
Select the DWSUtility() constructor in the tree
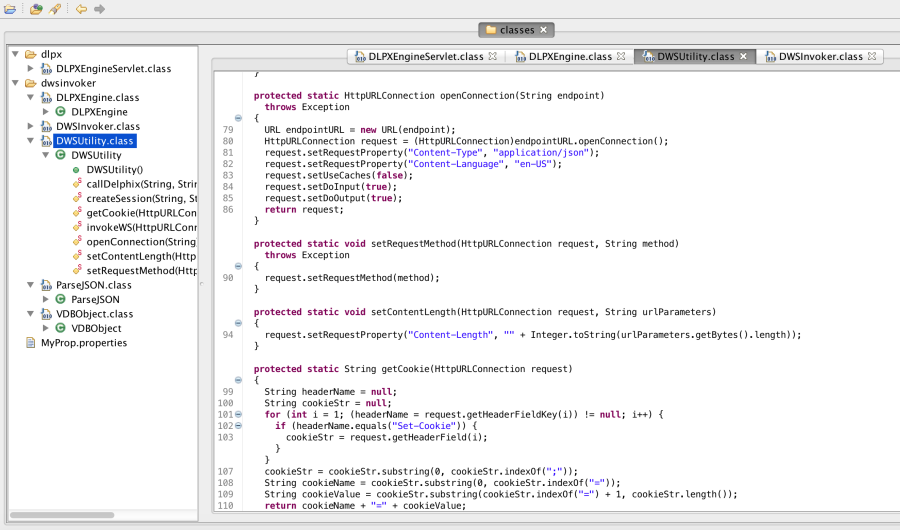(114, 170)
